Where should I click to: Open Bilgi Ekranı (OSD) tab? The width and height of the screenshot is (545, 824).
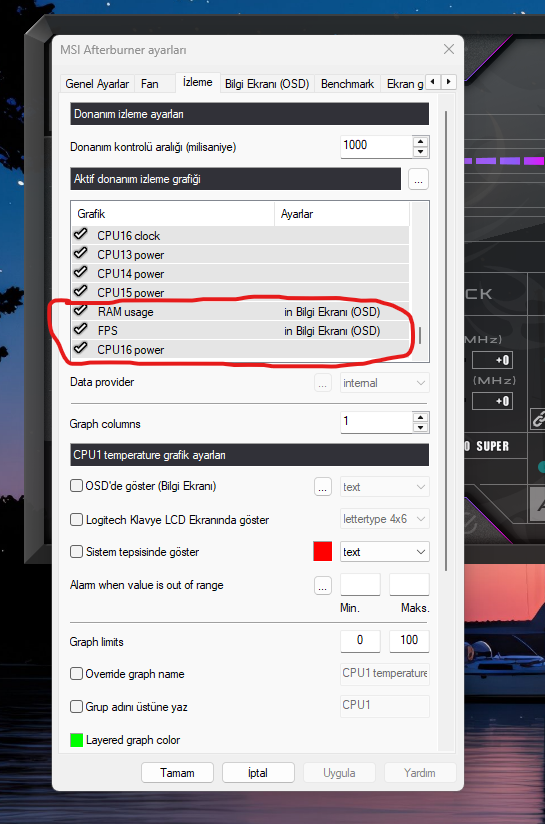(x=267, y=84)
